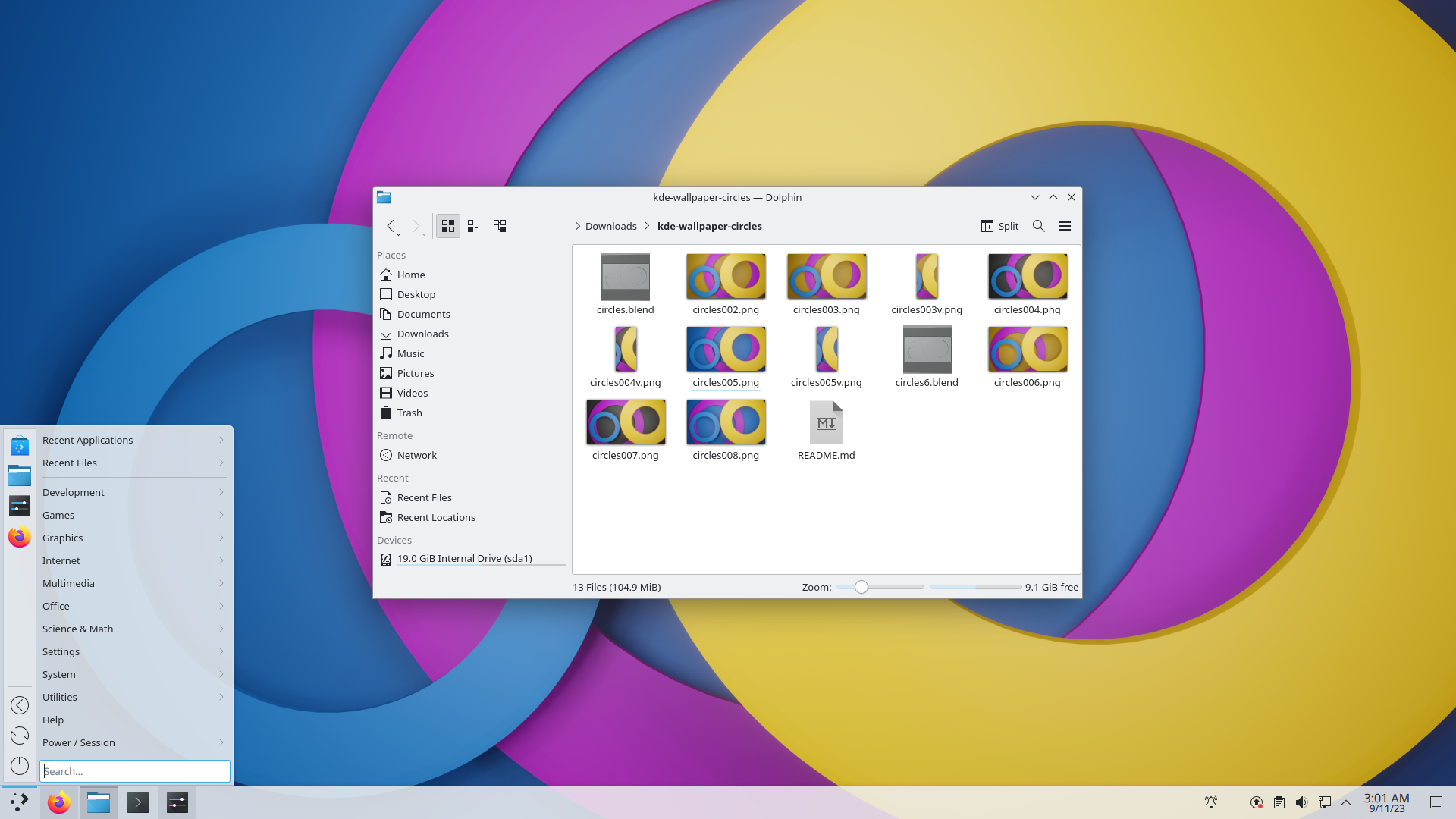The width and height of the screenshot is (1456, 819).
Task: Select README.md file icon
Action: click(x=826, y=422)
